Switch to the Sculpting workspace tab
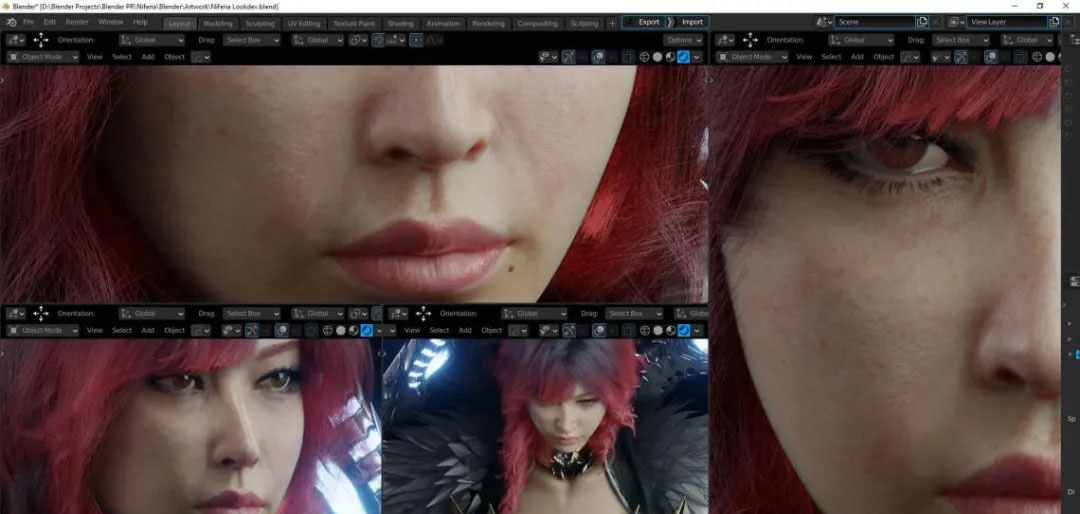Viewport: 1080px width, 514px height. 260,23
